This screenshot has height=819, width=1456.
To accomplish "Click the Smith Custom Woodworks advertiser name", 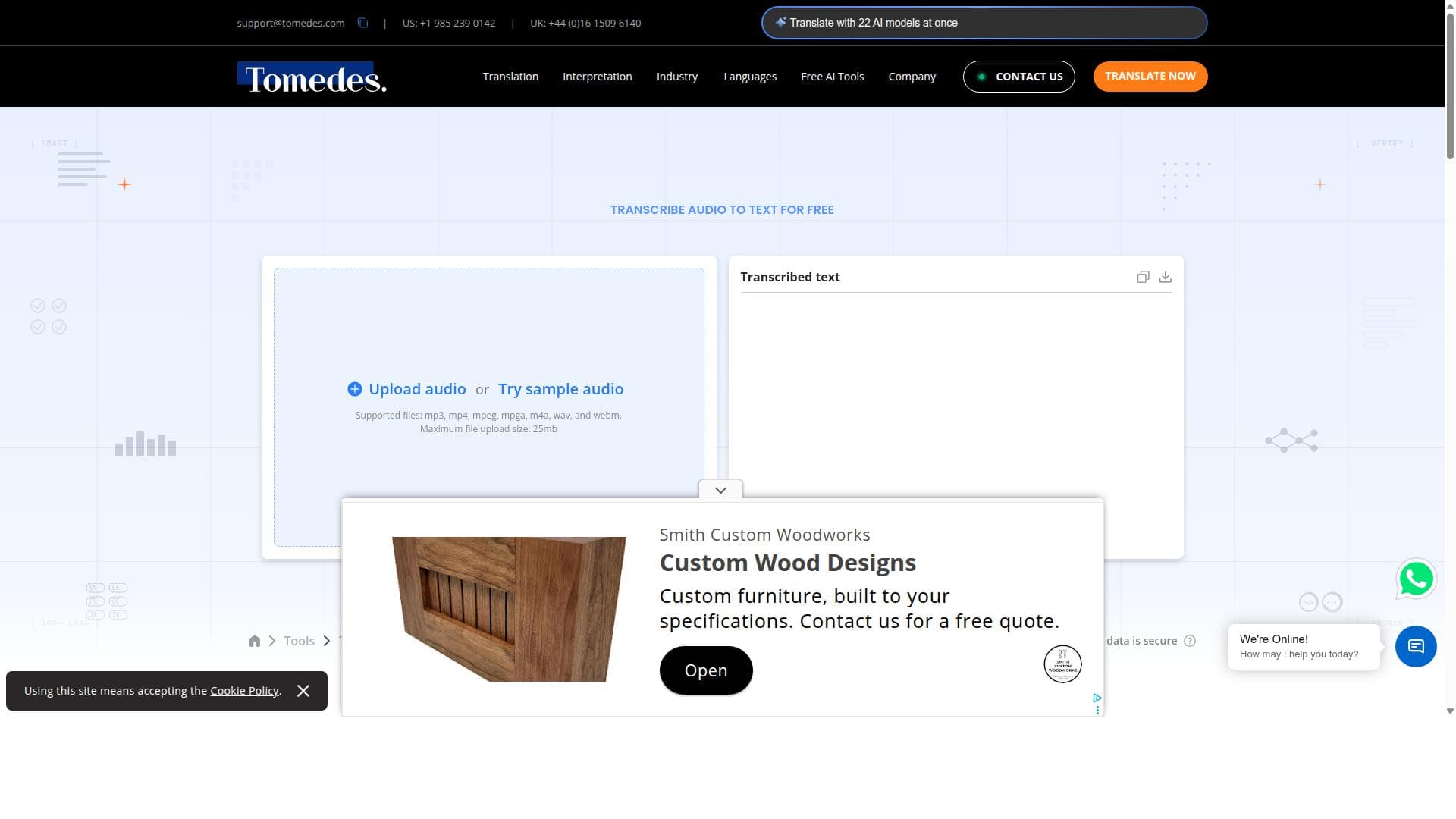I will (x=764, y=535).
